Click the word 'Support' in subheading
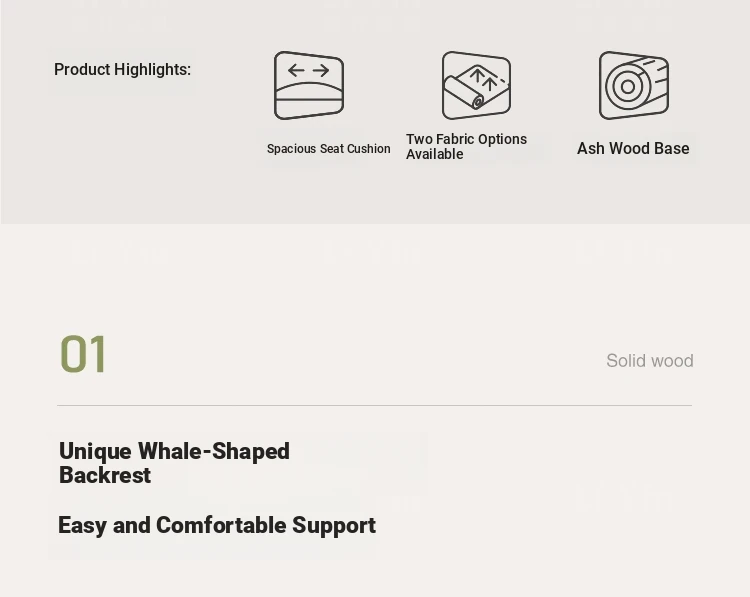This screenshot has height=597, width=750. coord(334,525)
